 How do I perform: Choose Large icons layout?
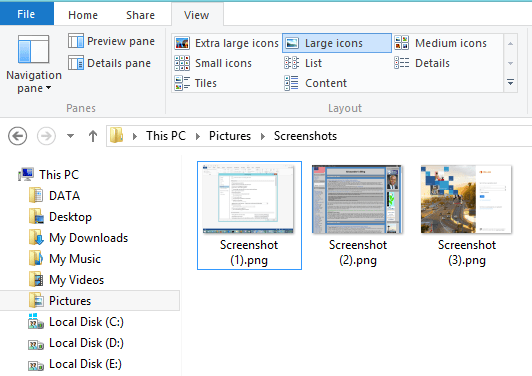[x=337, y=43]
